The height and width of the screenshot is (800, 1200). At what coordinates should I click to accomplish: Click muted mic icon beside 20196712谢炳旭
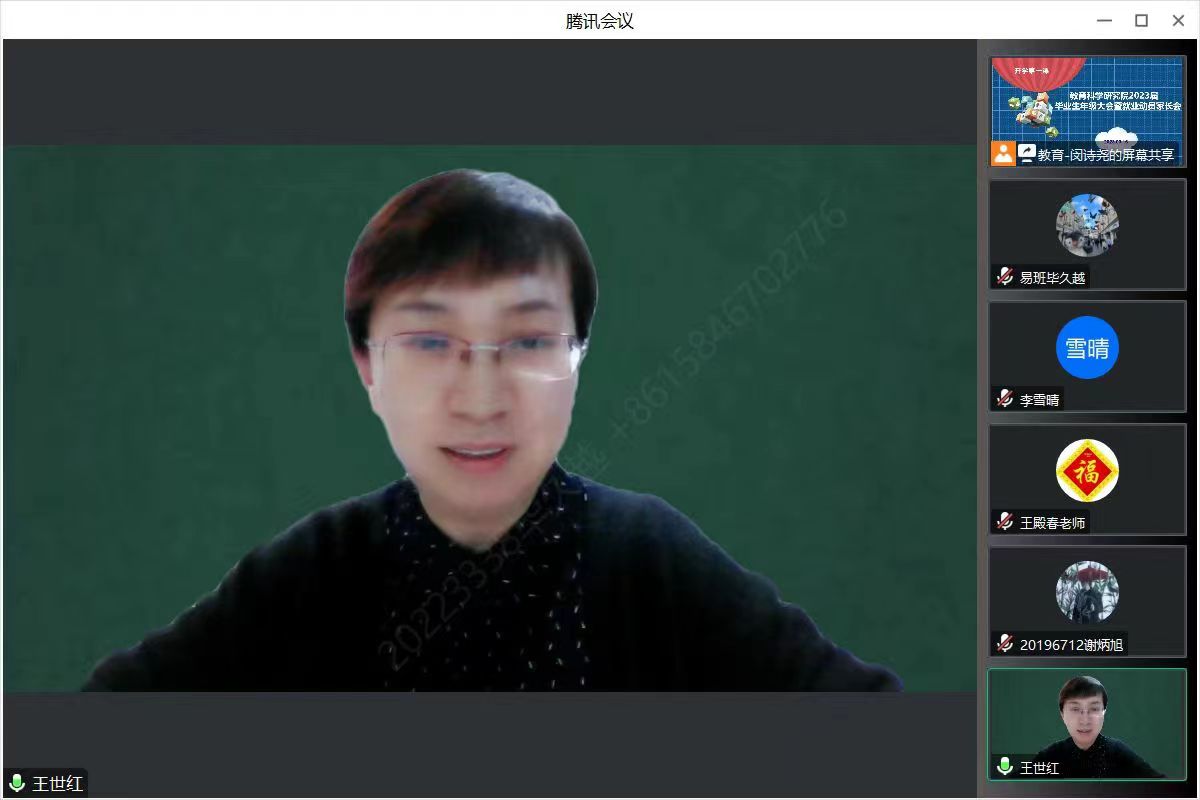(x=1005, y=644)
